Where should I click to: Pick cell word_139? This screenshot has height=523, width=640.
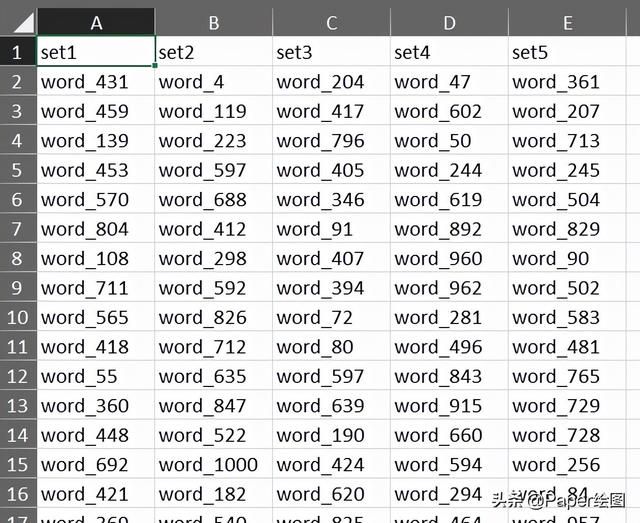tap(96, 140)
